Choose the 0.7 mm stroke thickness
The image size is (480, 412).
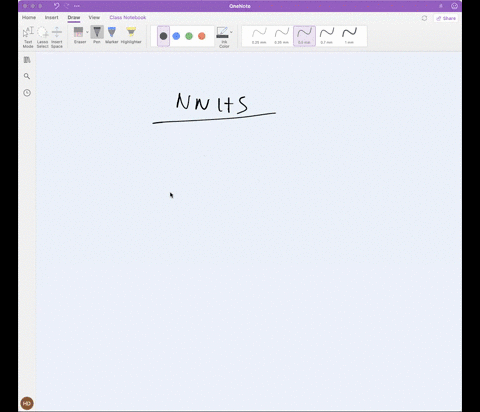tap(327, 36)
